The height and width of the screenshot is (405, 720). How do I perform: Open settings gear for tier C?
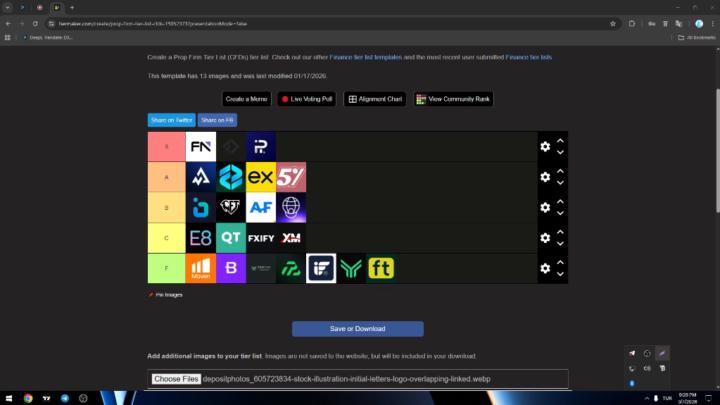(545, 238)
